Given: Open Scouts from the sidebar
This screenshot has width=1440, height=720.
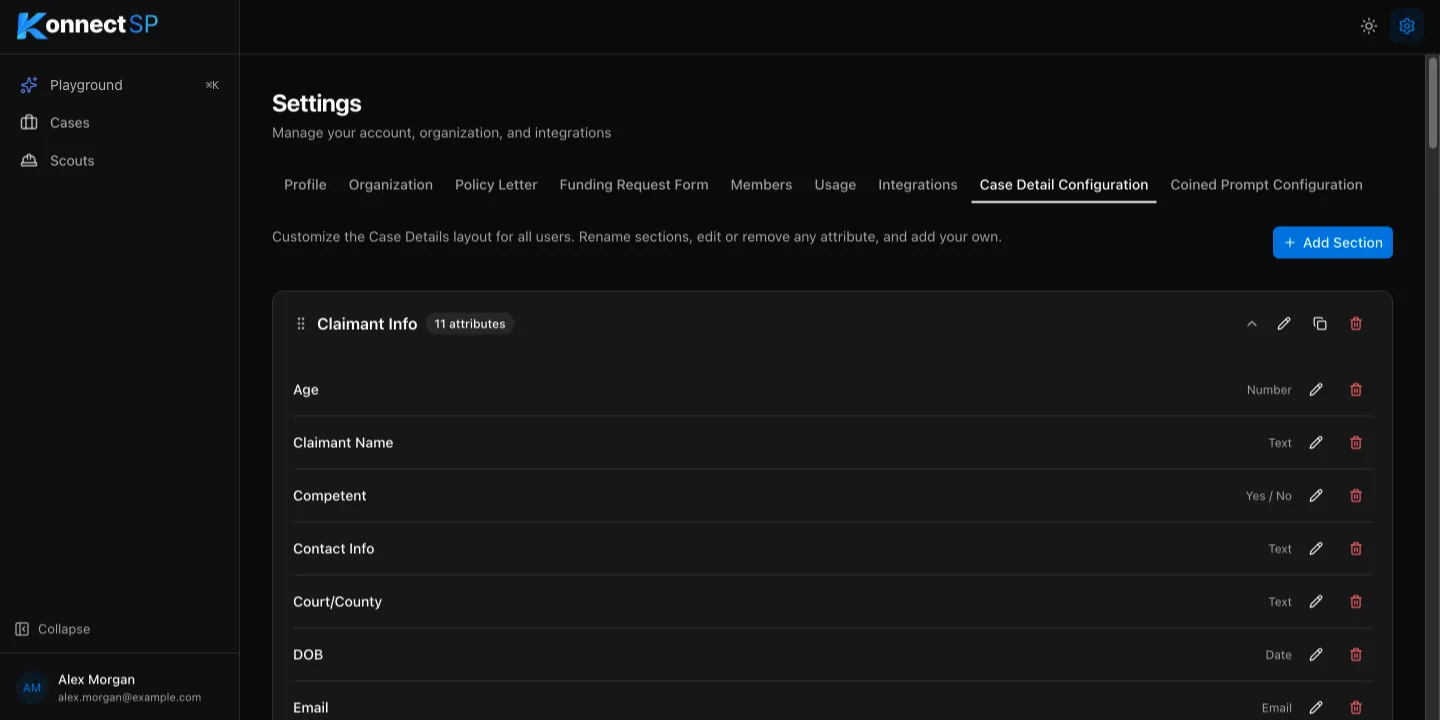Looking at the screenshot, I should pos(119,160).
